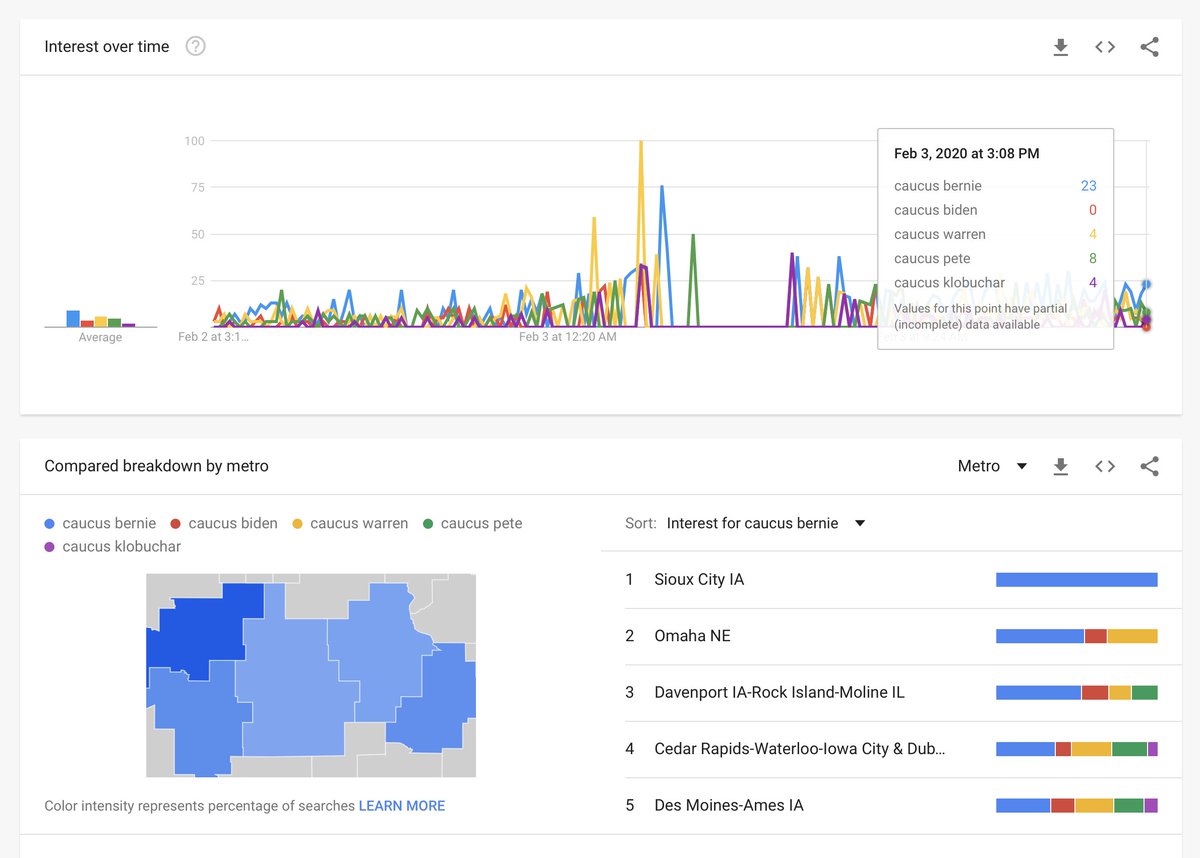The height and width of the screenshot is (858, 1200).
Task: Click the caucus warren legend item
Action: point(350,523)
